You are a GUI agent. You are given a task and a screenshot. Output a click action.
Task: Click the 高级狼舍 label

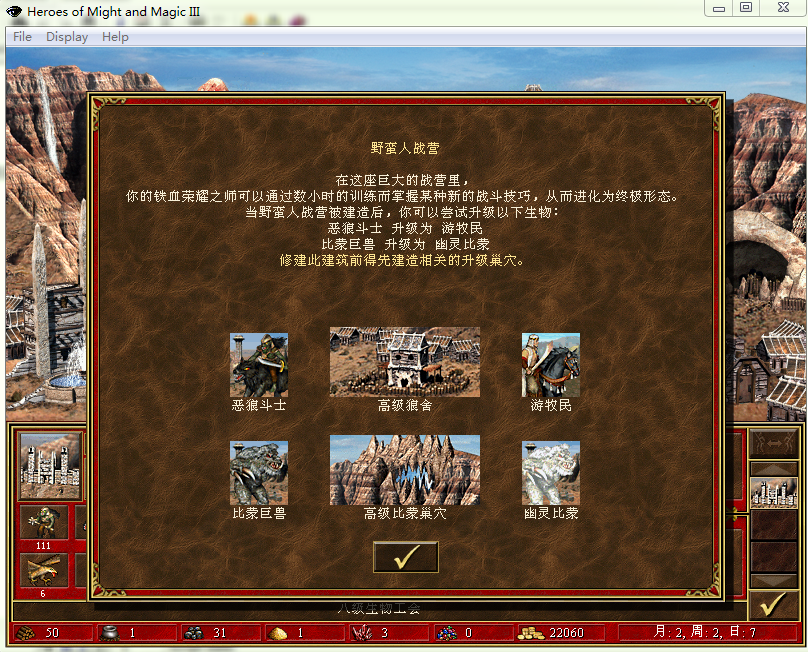pyautogui.click(x=405, y=406)
